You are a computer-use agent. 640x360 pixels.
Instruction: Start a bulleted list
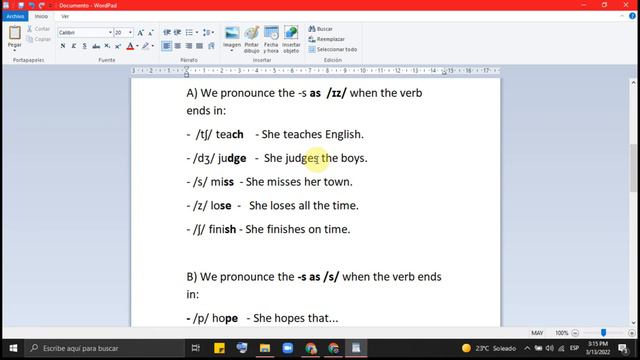tap(189, 32)
